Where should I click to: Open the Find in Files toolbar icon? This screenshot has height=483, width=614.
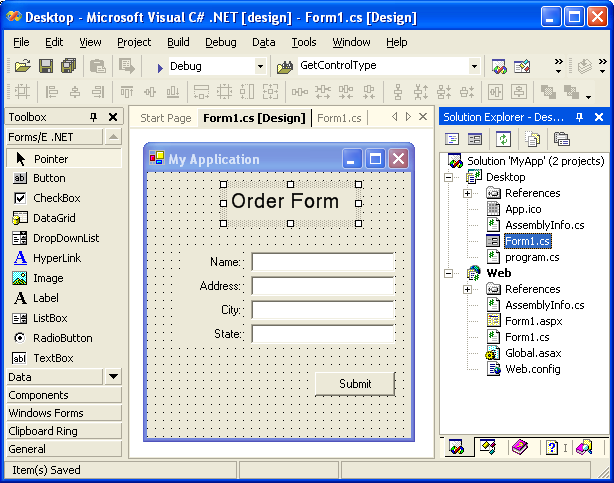[285, 67]
